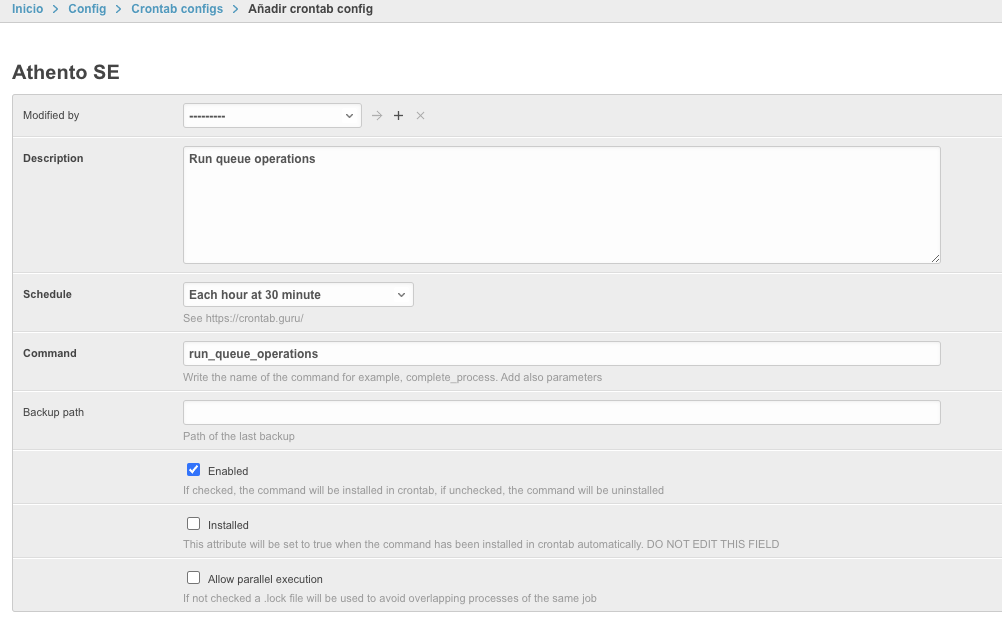Click the Command field label
Image resolution: width=1002 pixels, height=642 pixels.
49,353
